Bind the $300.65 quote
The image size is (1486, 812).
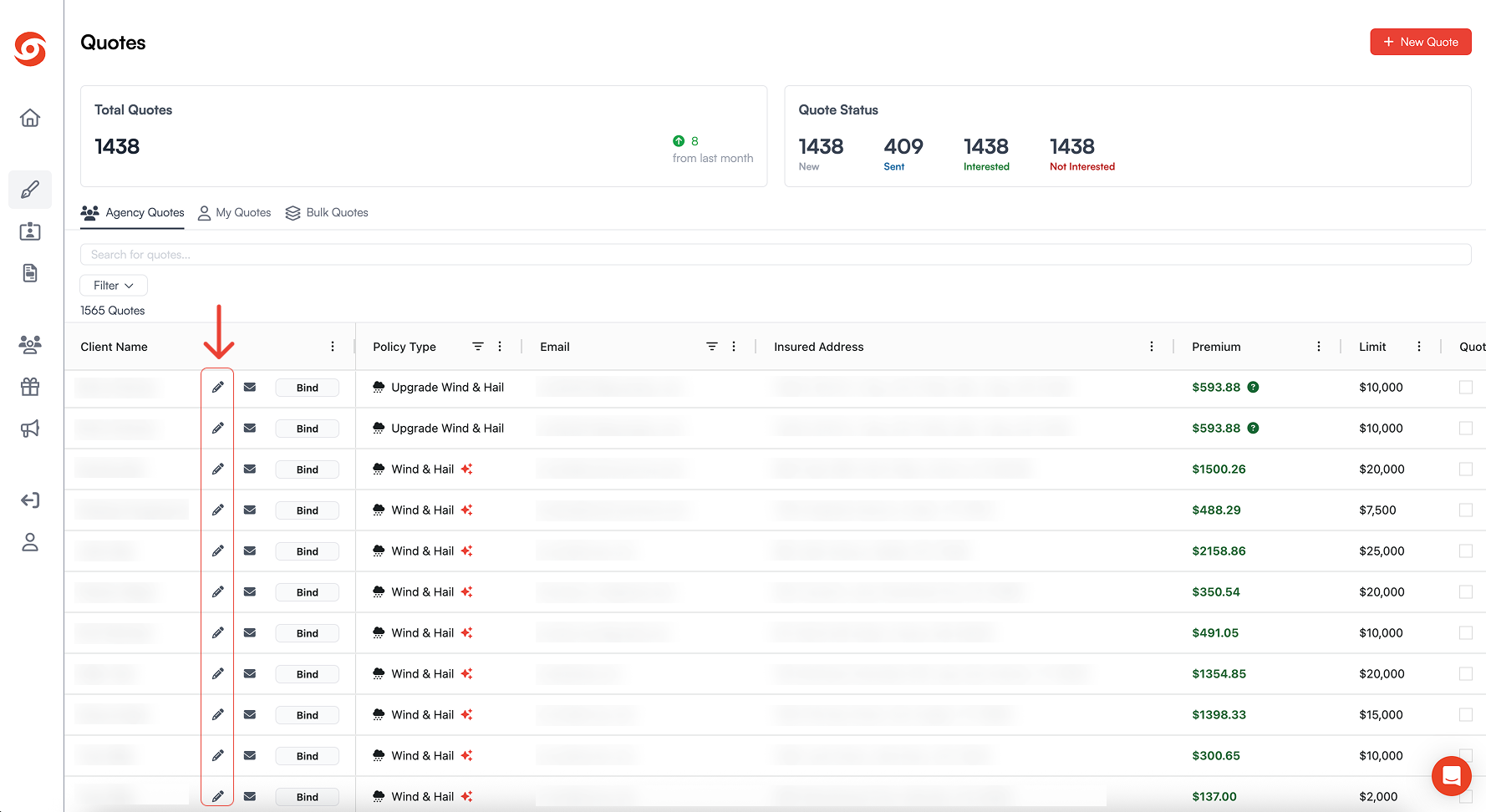[x=307, y=756]
